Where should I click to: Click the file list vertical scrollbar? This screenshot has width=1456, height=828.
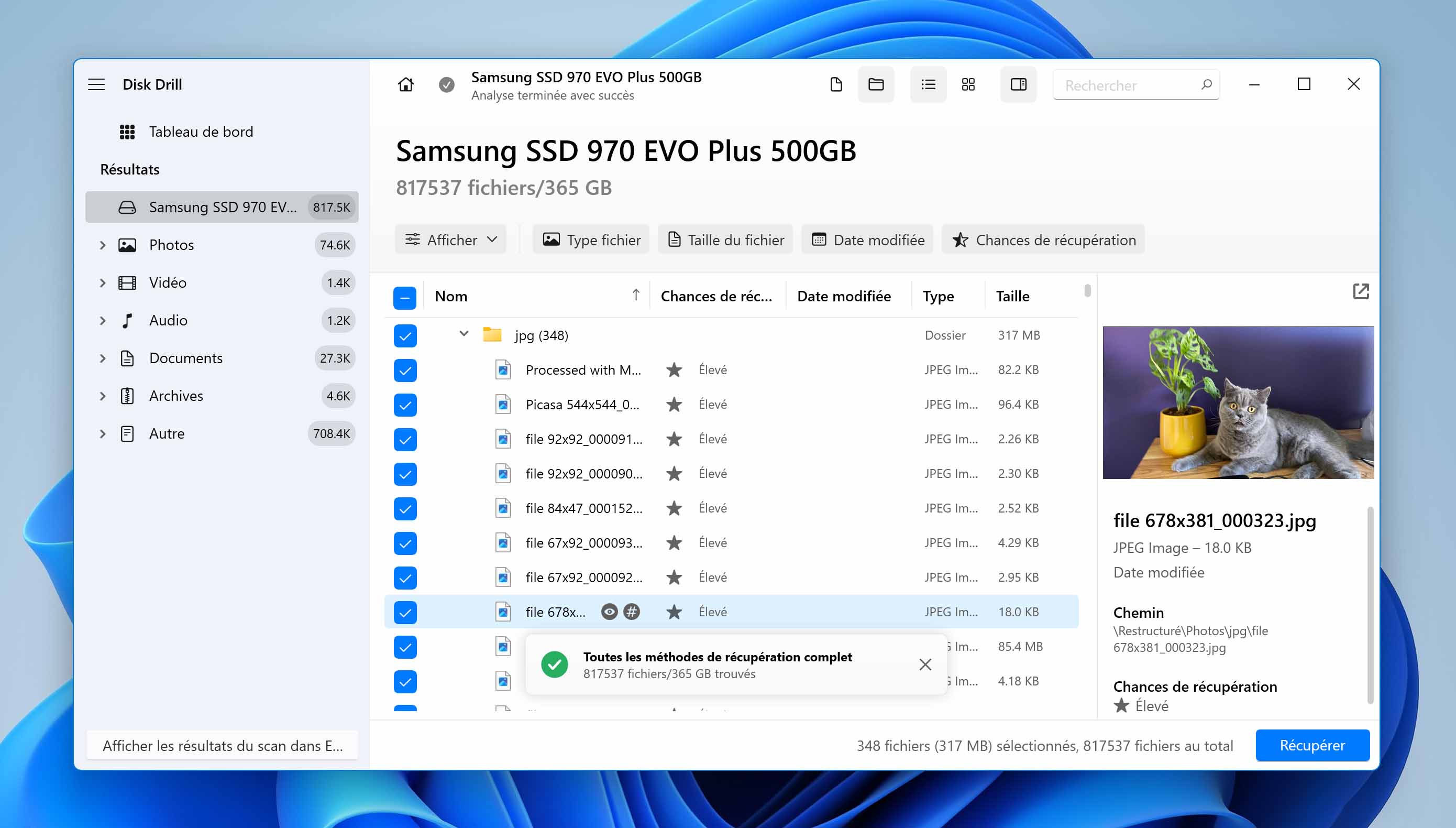(x=1087, y=291)
